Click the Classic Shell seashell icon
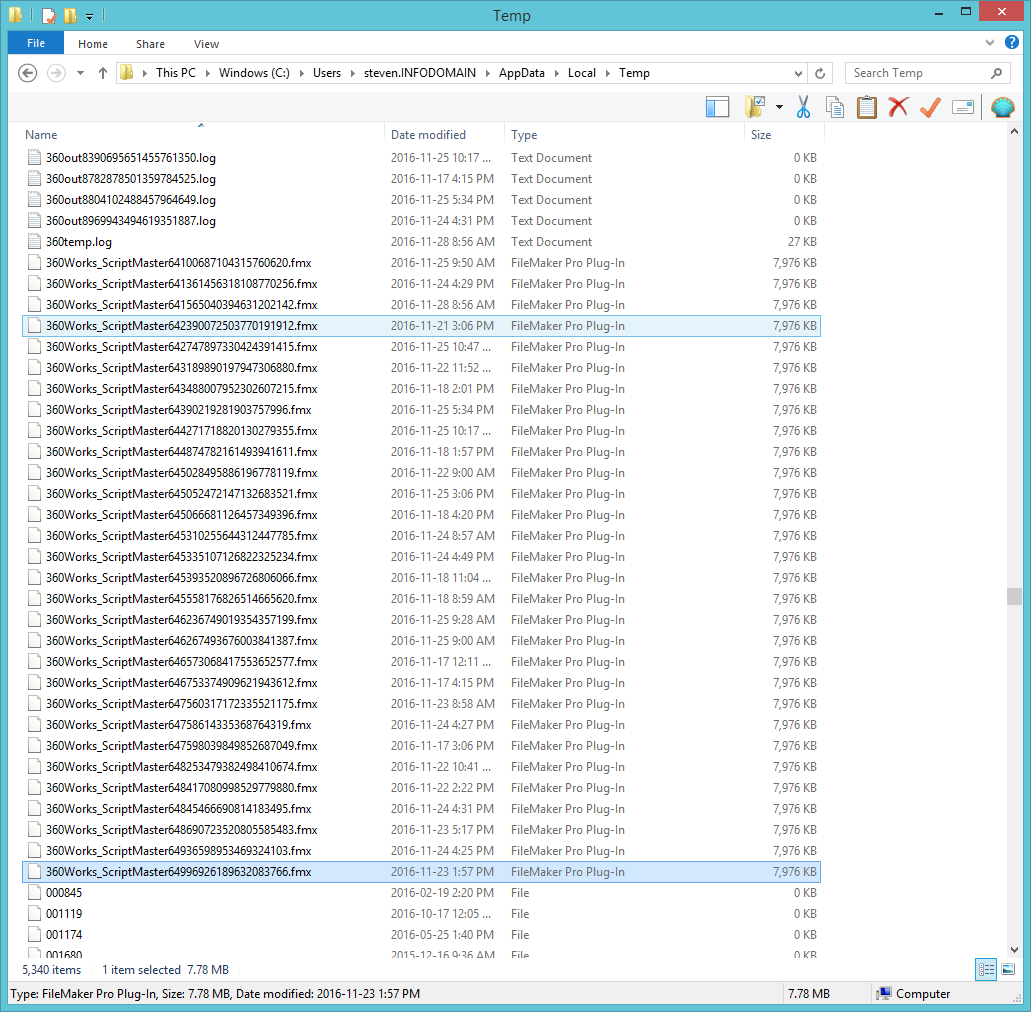 [1003, 107]
